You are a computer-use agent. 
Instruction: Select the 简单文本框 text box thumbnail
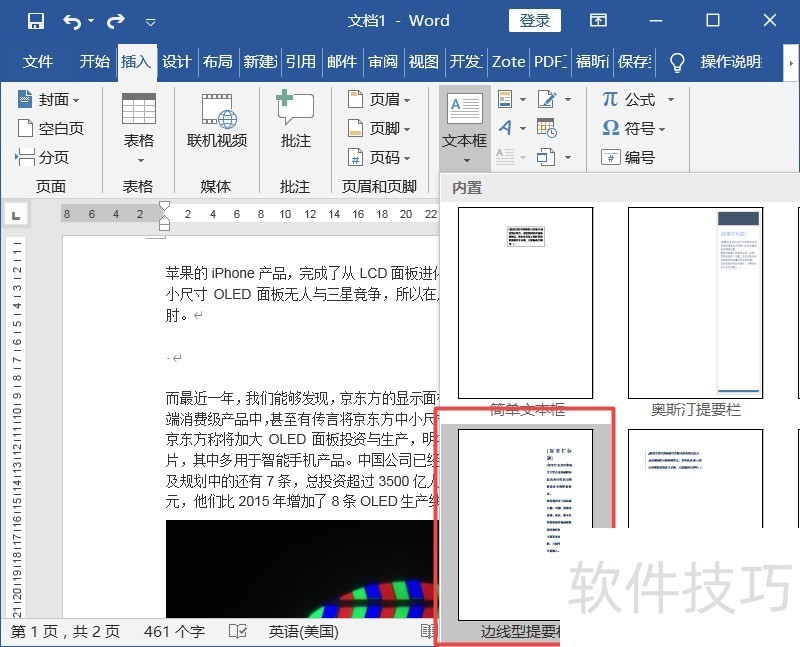pos(525,303)
